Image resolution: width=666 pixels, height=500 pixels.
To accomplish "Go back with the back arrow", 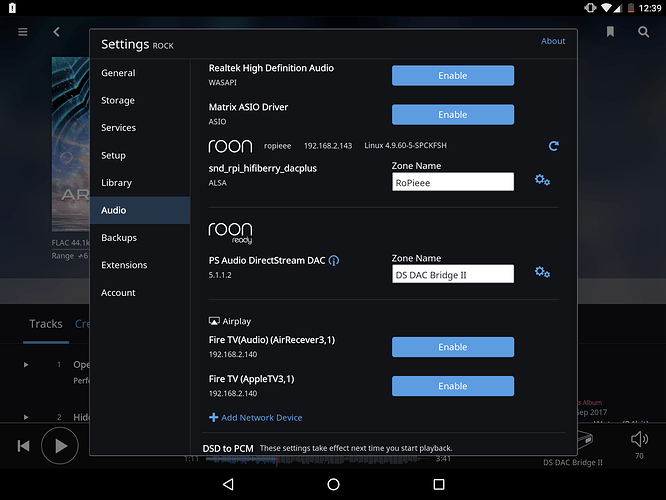I will tap(56, 32).
